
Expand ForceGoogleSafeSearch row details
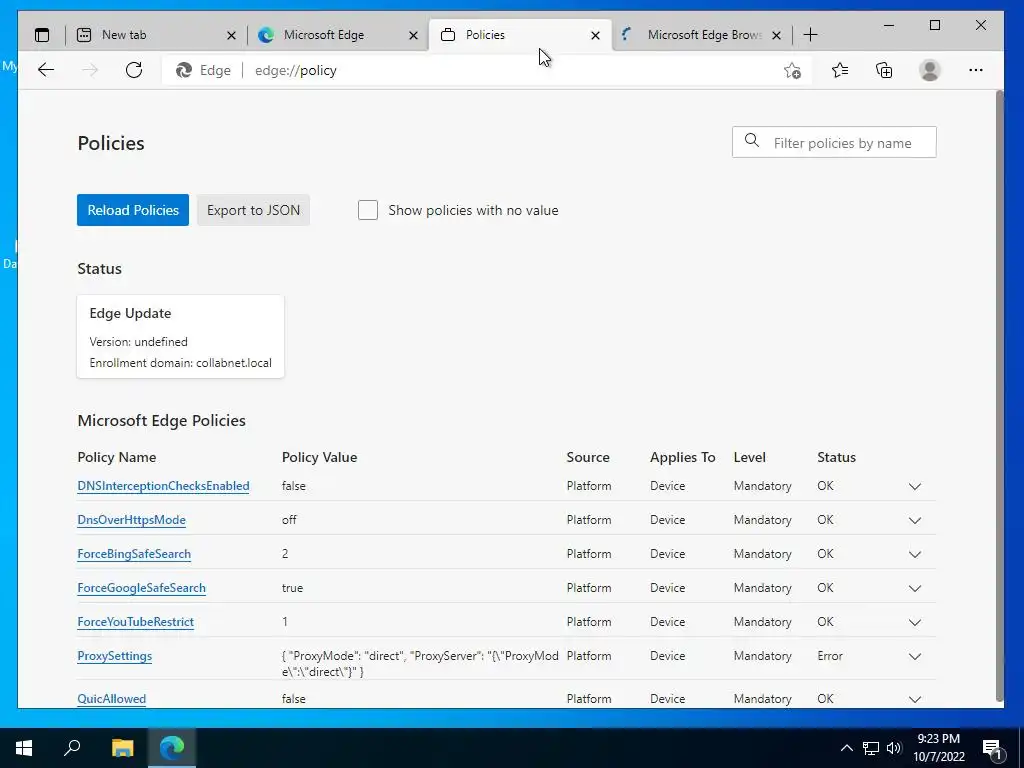915,588
